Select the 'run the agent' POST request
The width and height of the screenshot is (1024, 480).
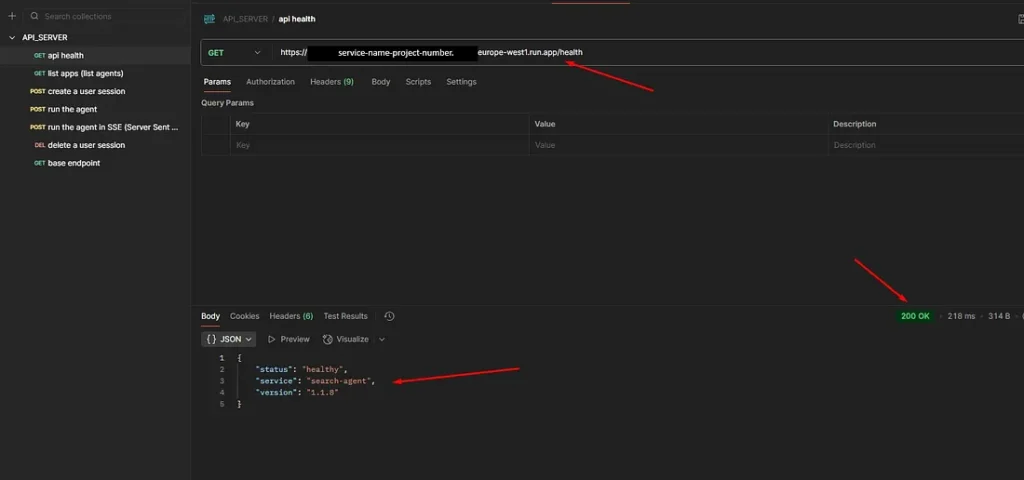click(x=72, y=109)
